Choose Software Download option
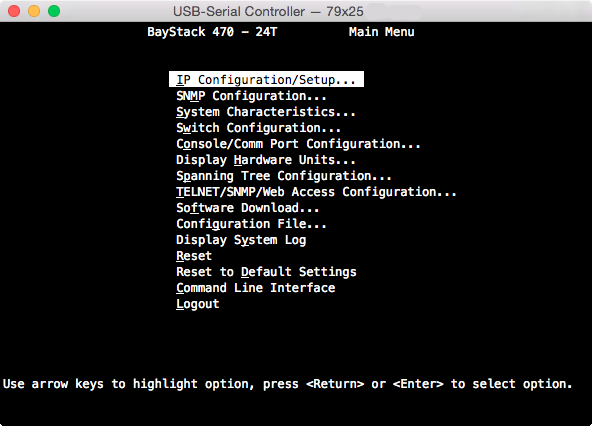 coord(248,208)
